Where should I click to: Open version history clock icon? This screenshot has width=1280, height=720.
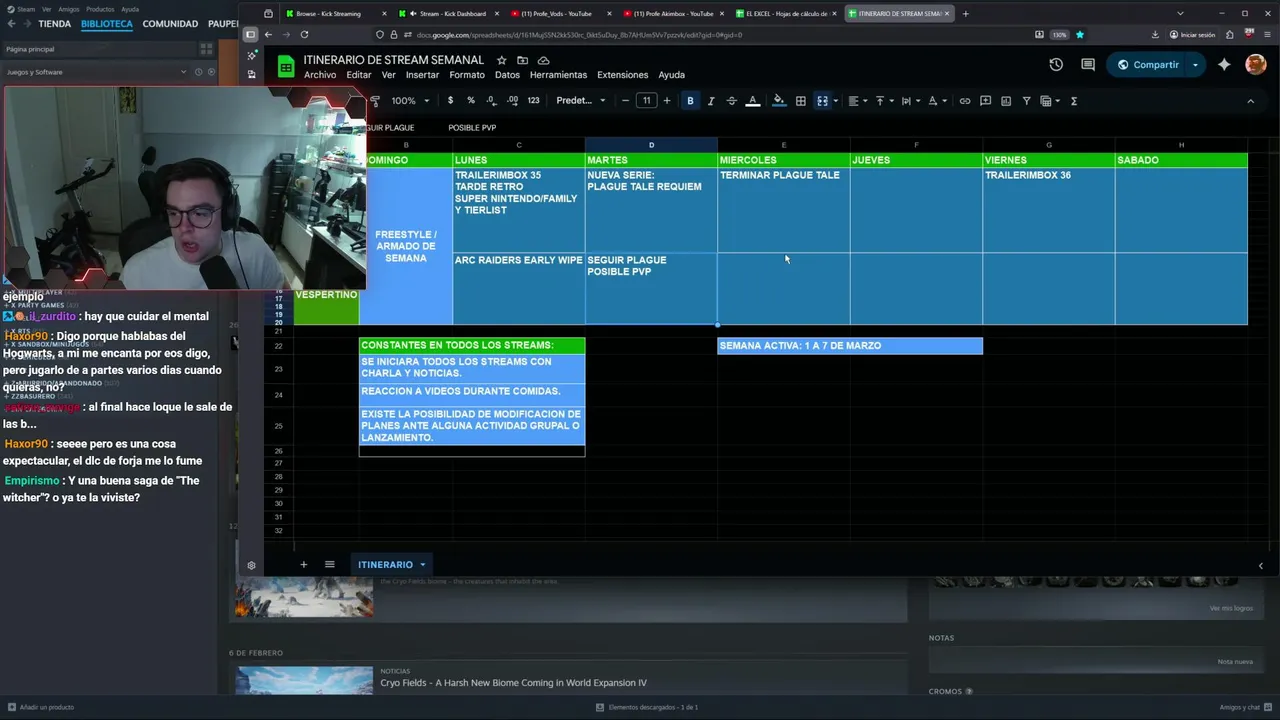coord(1056,65)
